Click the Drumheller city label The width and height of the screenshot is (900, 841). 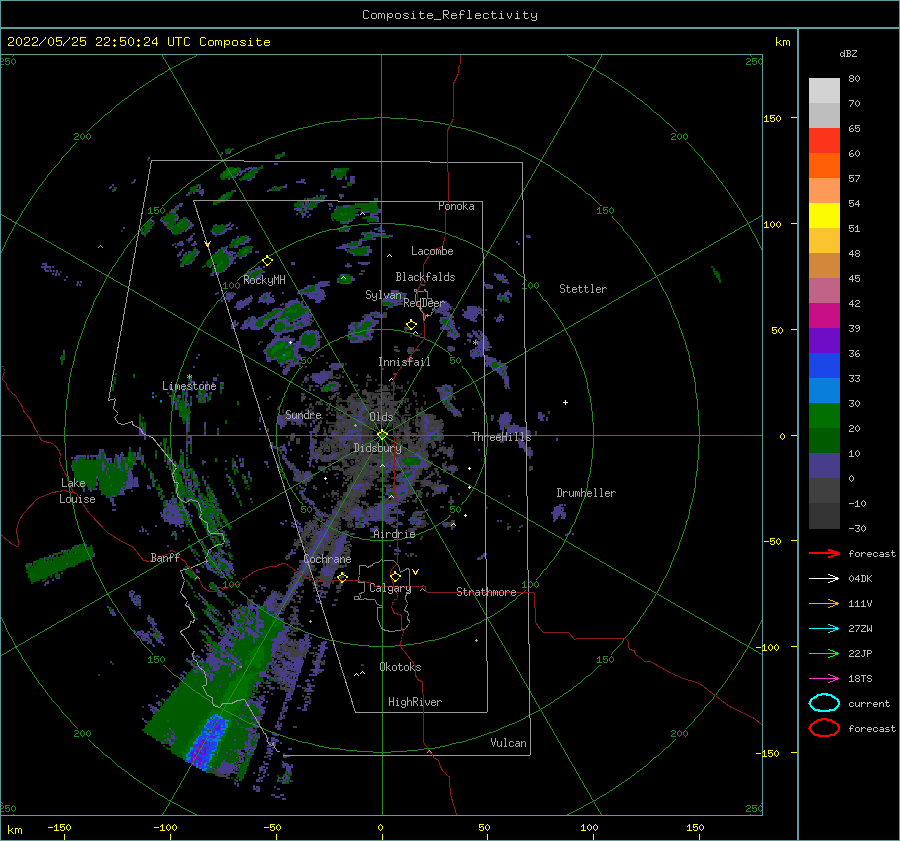pos(586,493)
